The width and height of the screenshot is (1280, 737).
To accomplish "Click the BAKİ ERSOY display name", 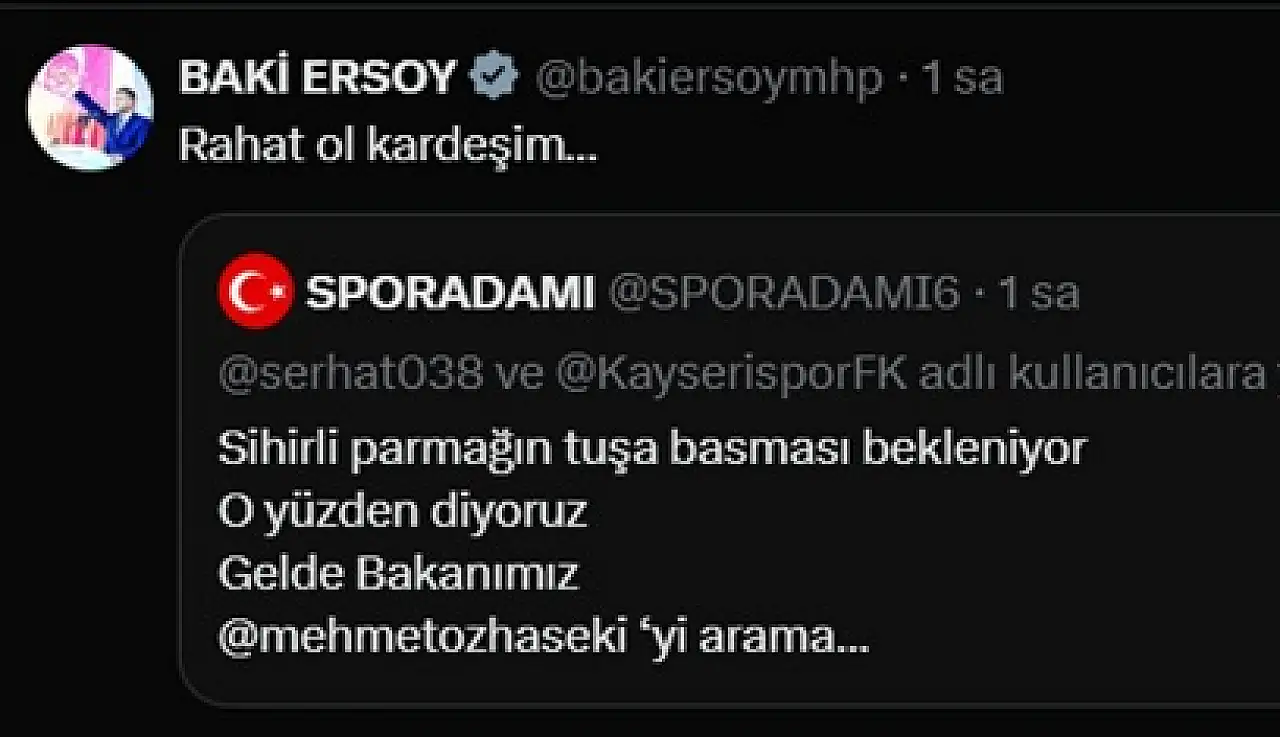I will pyautogui.click(x=318, y=78).
